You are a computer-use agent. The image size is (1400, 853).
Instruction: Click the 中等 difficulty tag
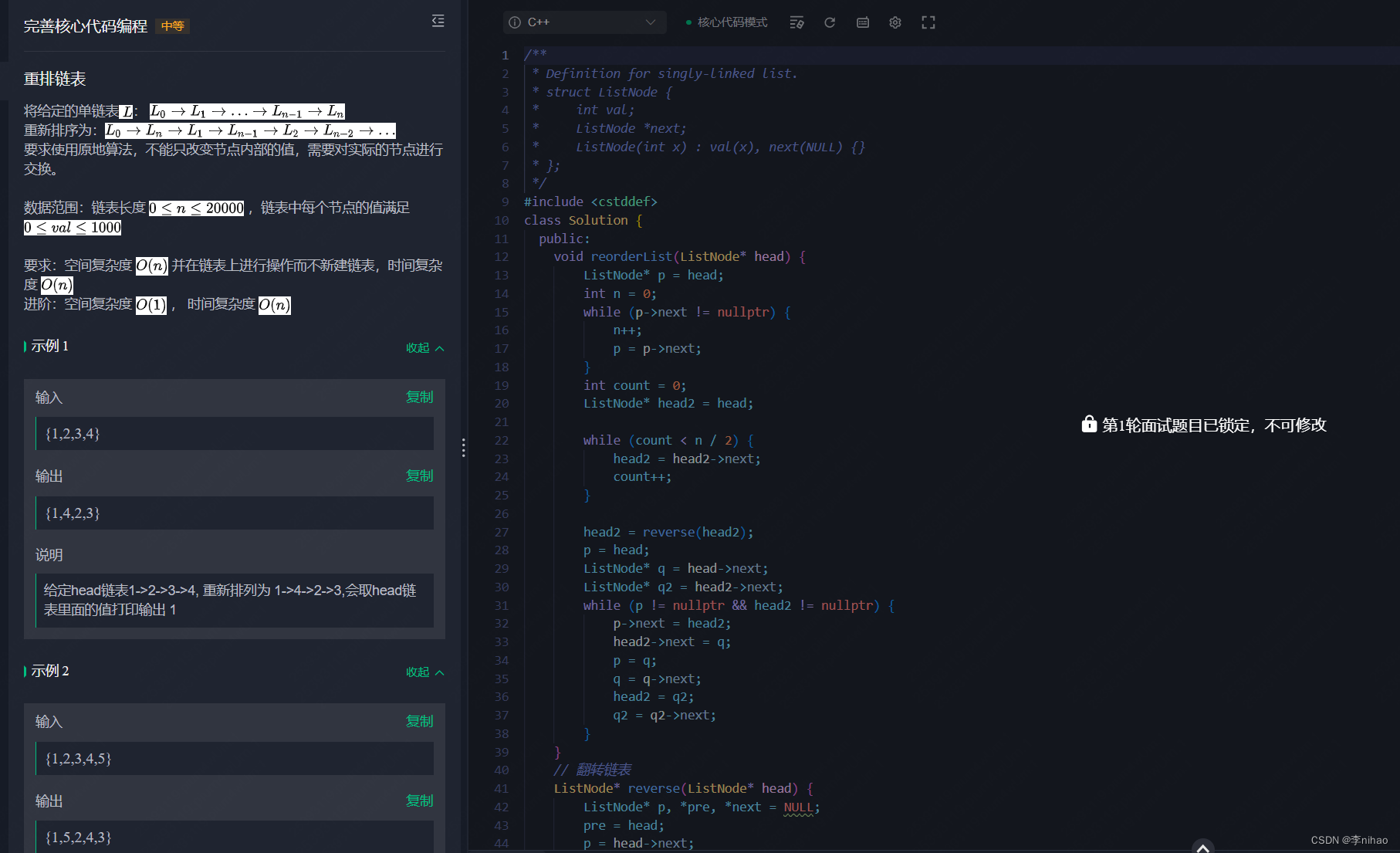(173, 26)
